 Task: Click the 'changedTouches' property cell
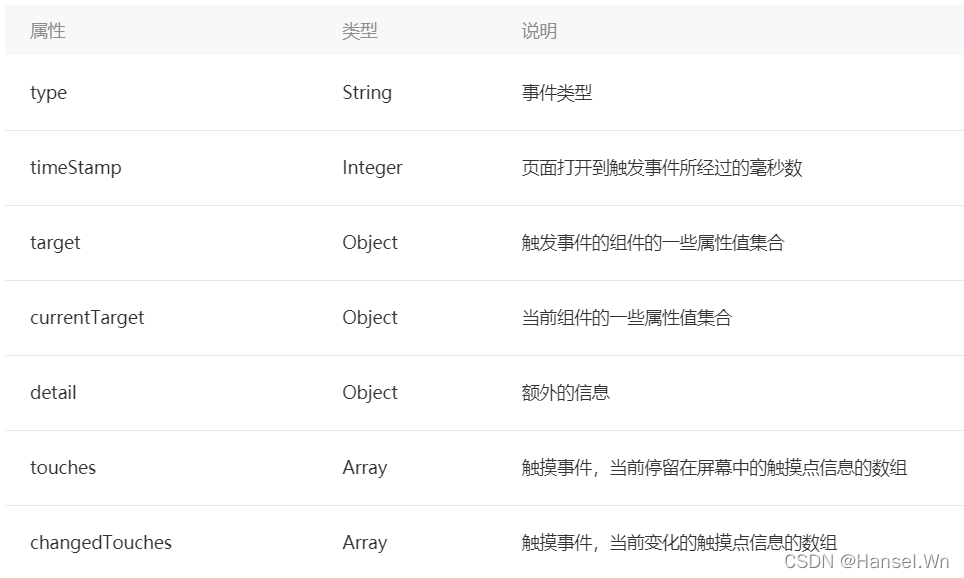click(101, 542)
